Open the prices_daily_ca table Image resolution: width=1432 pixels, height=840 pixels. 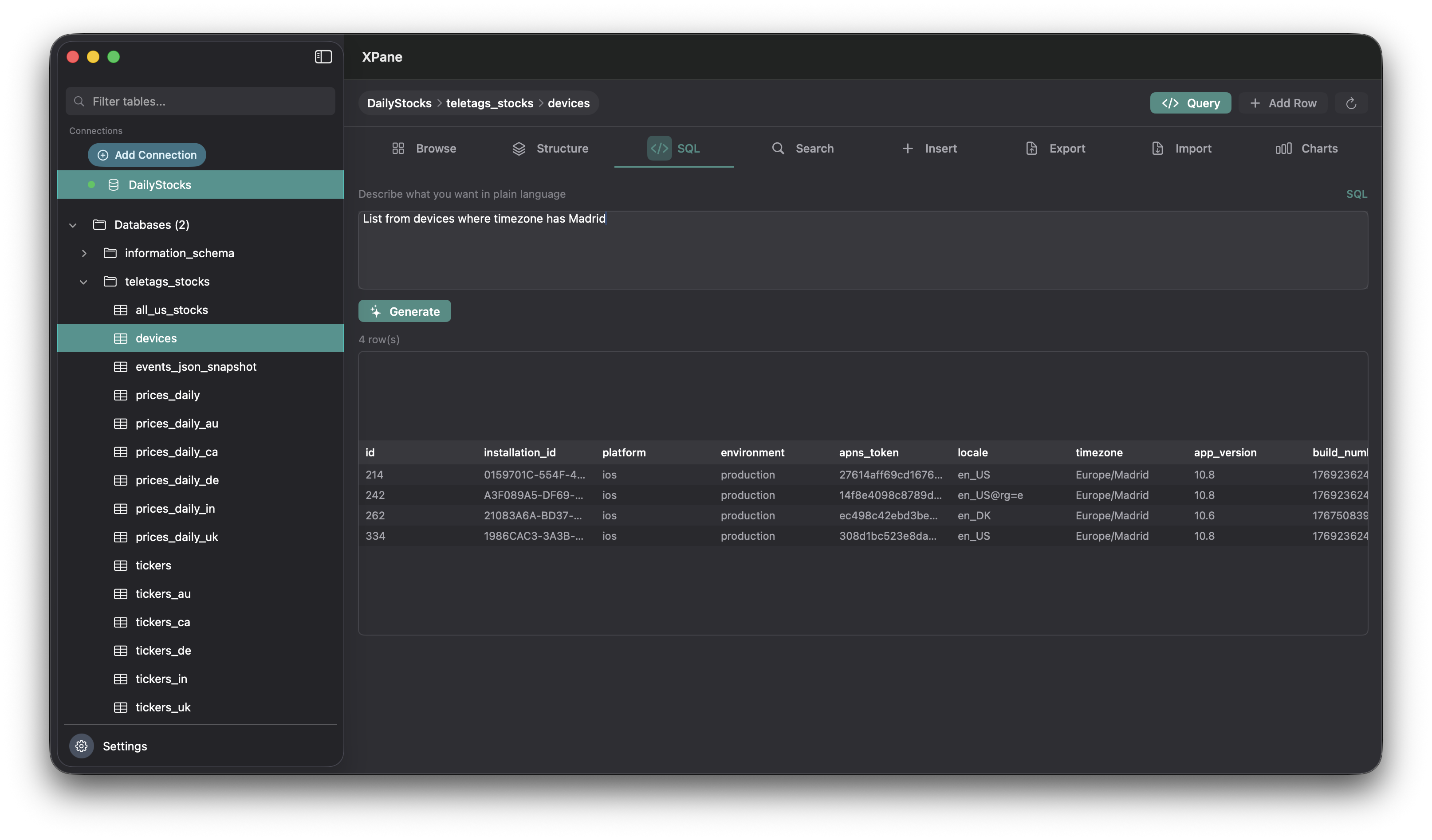pos(201,451)
